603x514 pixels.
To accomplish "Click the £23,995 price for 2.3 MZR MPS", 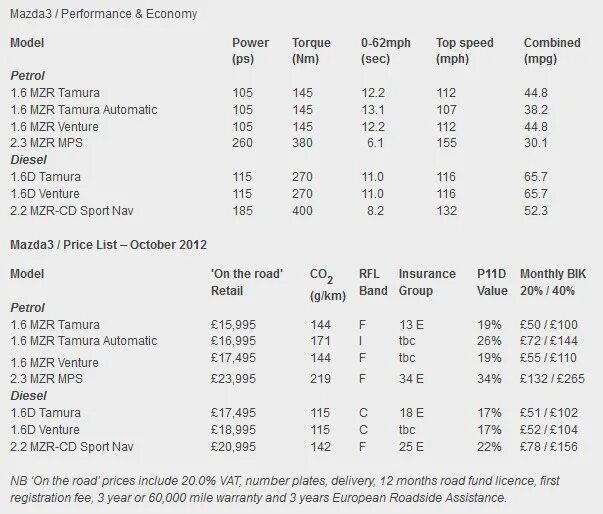I will click(233, 379).
